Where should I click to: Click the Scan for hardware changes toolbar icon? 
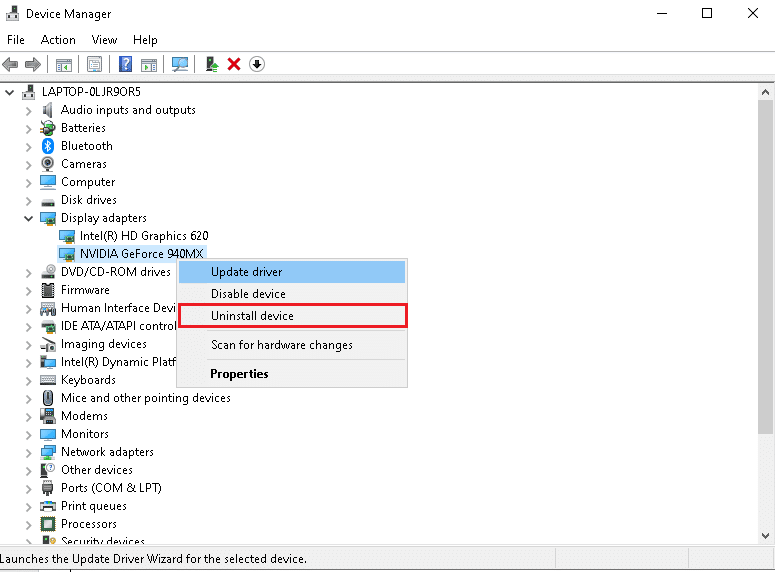tap(180, 64)
